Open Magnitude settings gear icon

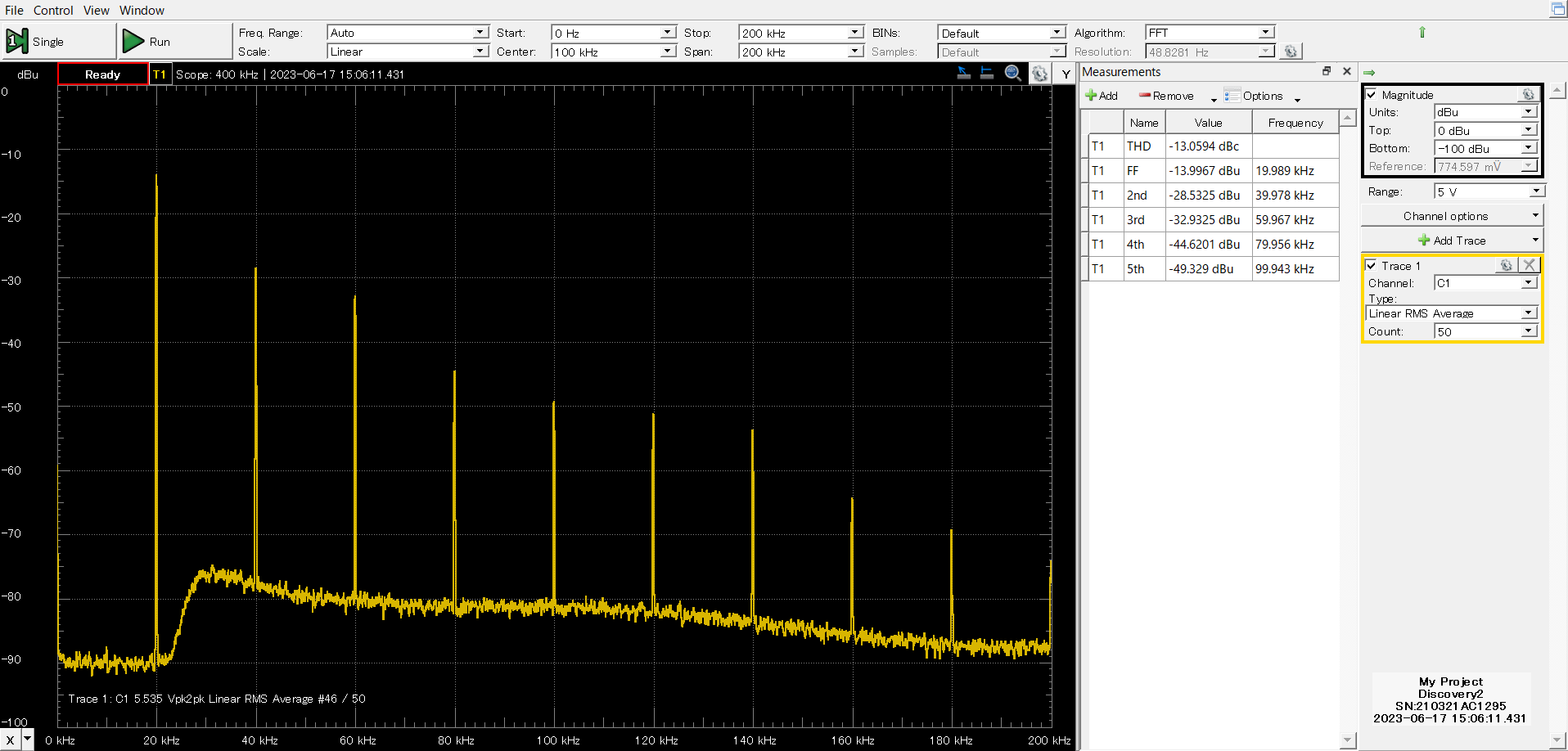pyautogui.click(x=1528, y=95)
